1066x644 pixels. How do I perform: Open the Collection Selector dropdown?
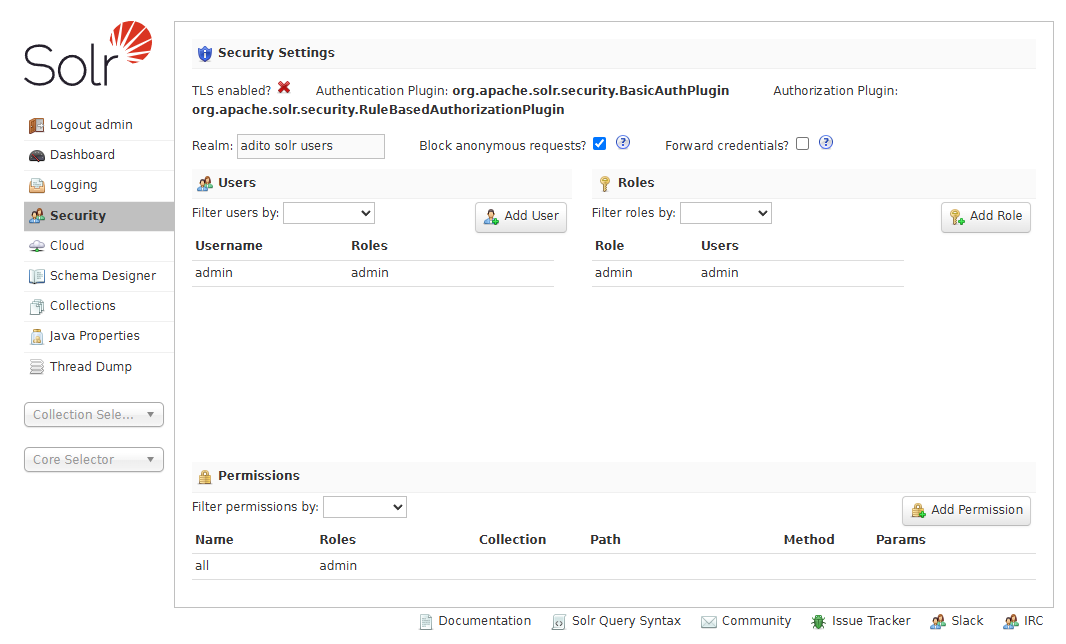click(93, 414)
